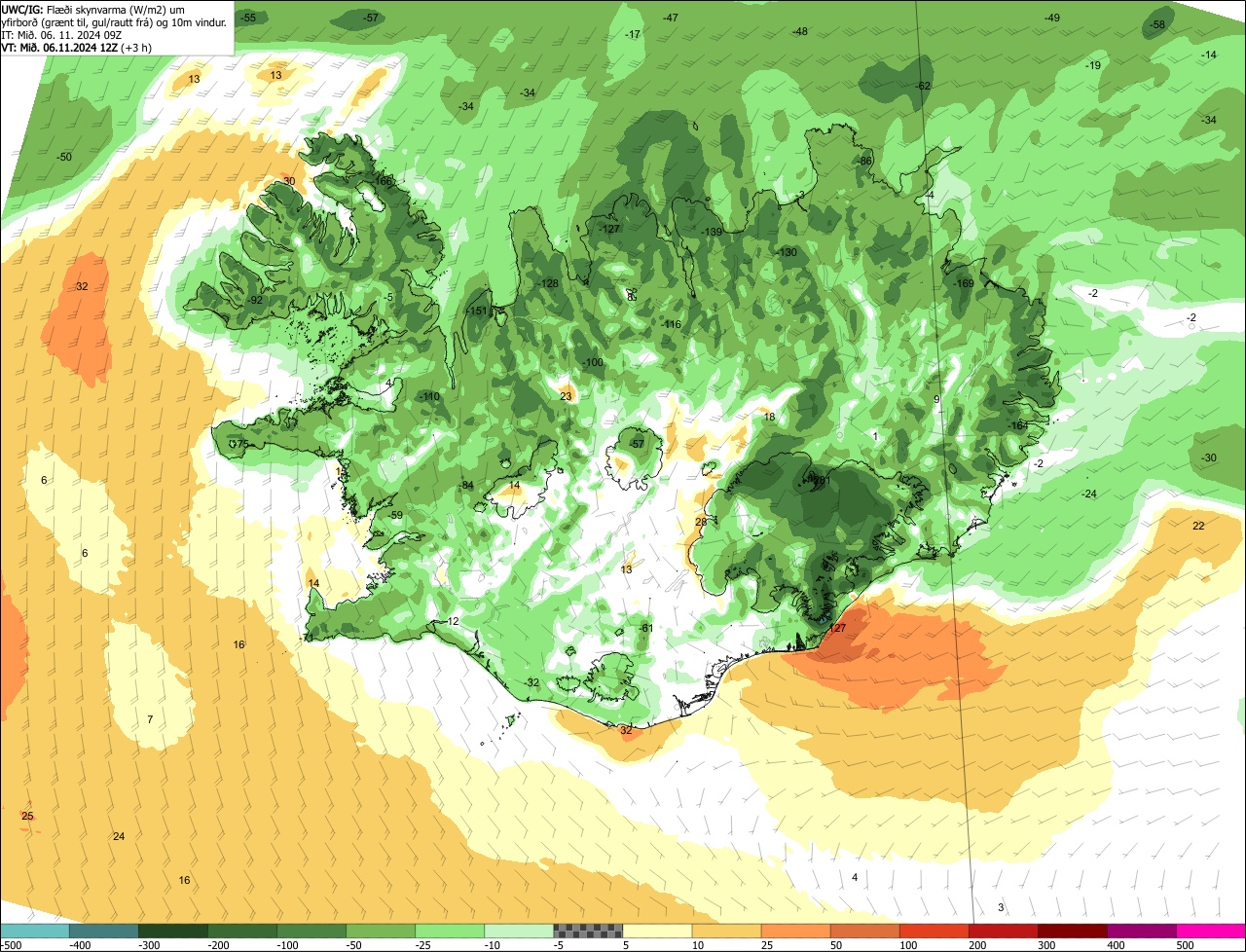Viewport: 1246px width, 952px height.
Task: Click the "-92" value on the map
Action: [x=255, y=300]
